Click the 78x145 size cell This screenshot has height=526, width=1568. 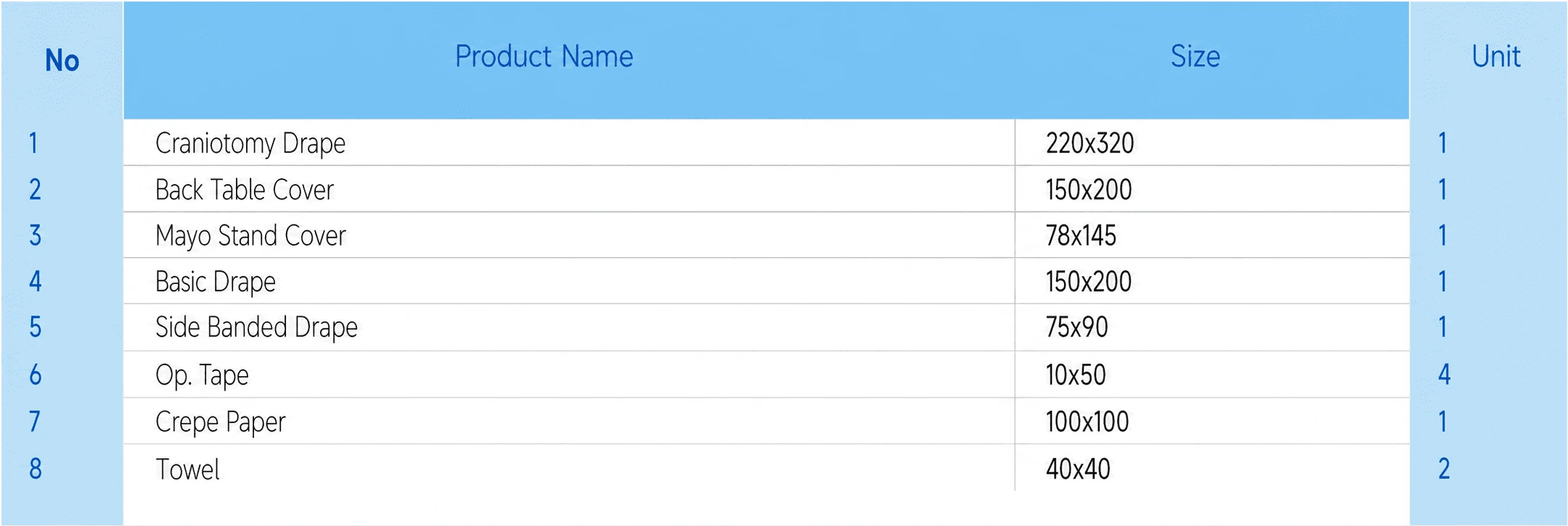[1081, 236]
